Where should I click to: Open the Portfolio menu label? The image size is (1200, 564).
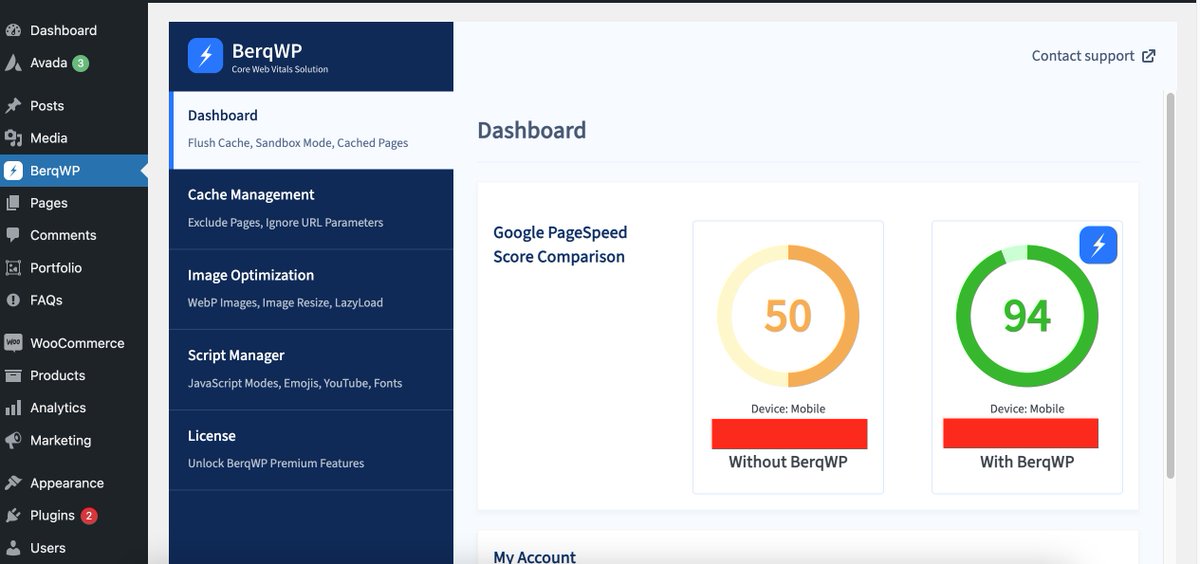click(x=56, y=268)
